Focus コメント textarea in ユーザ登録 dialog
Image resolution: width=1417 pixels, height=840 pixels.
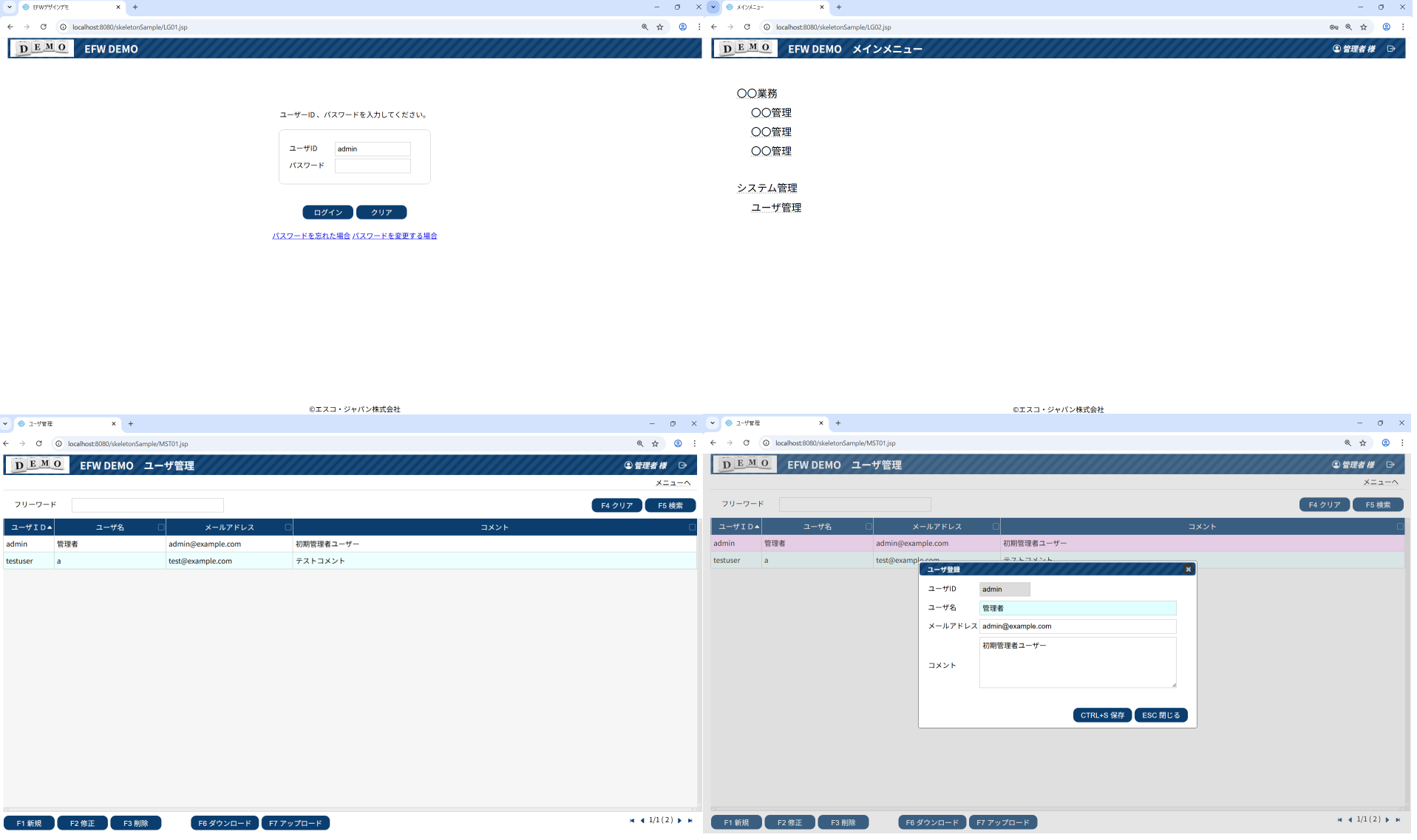coord(1078,663)
